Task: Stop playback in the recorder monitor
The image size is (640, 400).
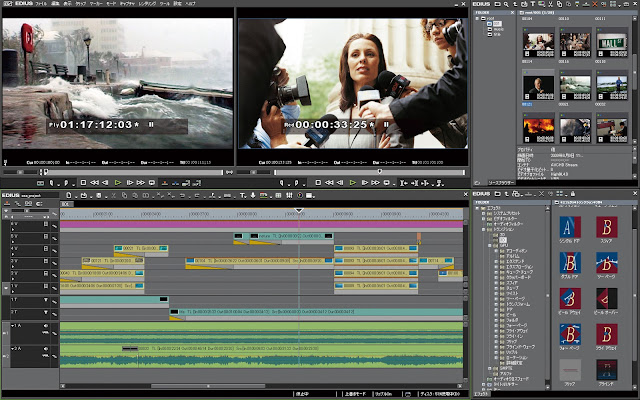Action: [318, 183]
